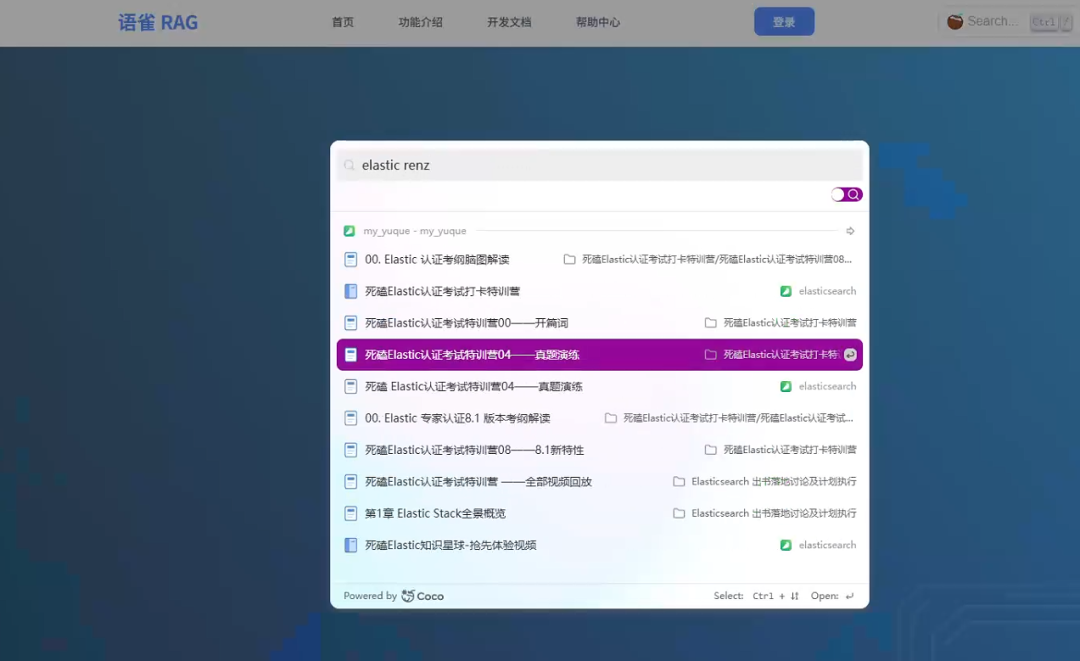Click elasticsearch tag on '知识星球-抢先体验视频' row
Image resolution: width=1080 pixels, height=661 pixels.
point(818,545)
